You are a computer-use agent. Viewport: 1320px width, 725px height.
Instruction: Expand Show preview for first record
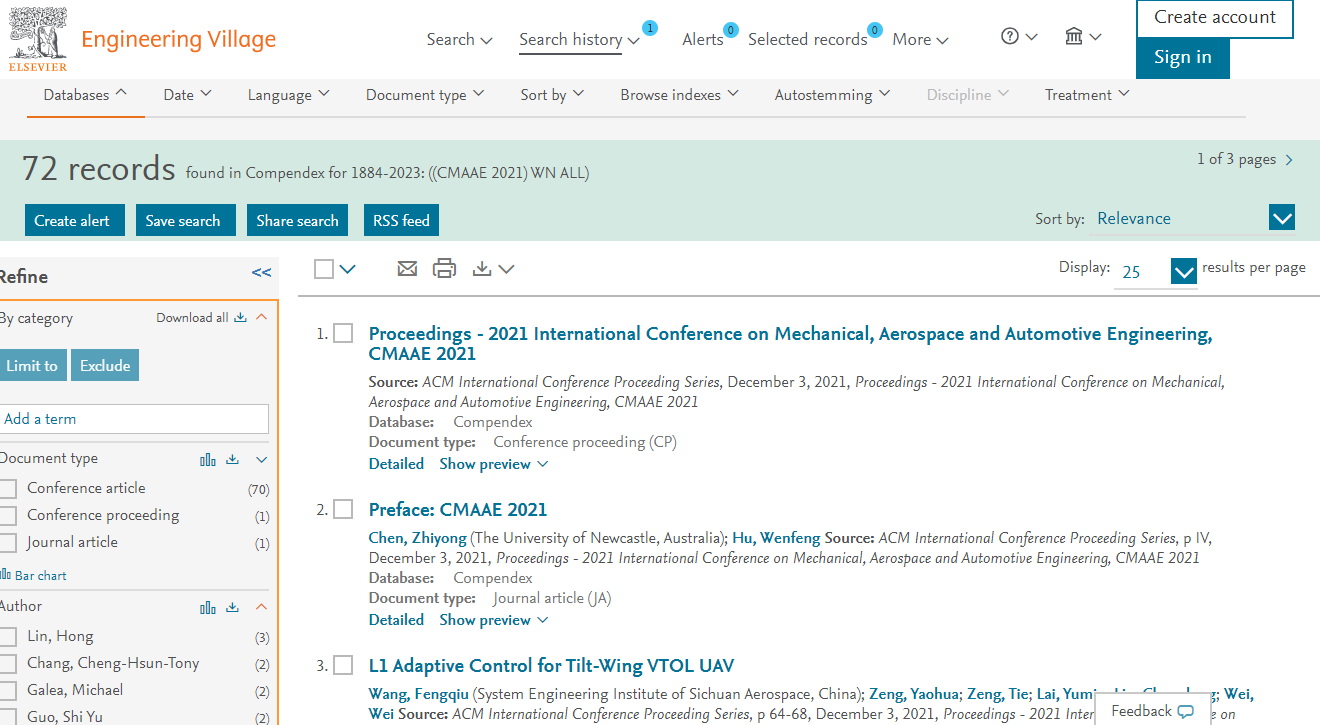point(494,464)
